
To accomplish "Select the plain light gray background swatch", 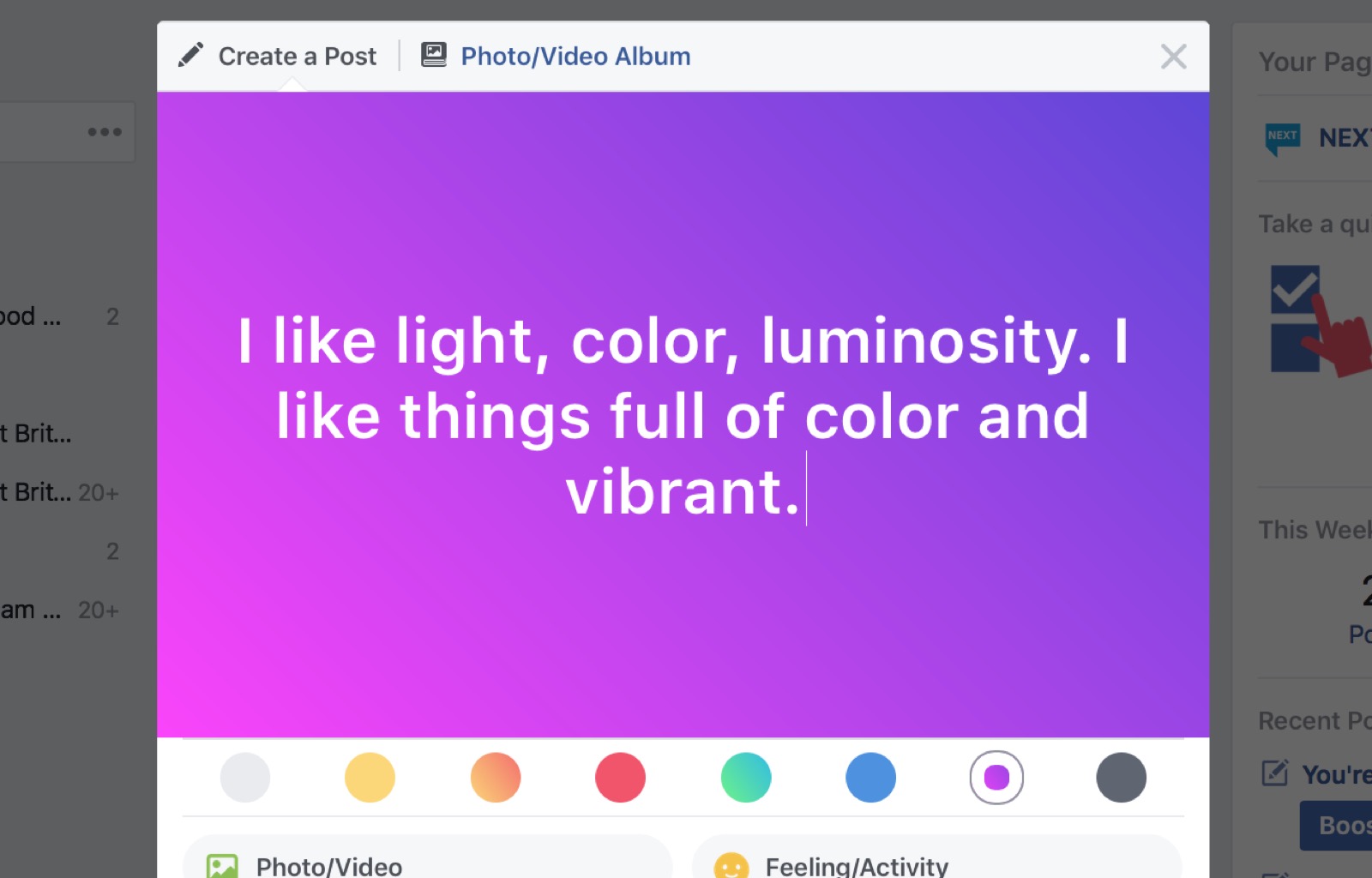I will (x=245, y=778).
